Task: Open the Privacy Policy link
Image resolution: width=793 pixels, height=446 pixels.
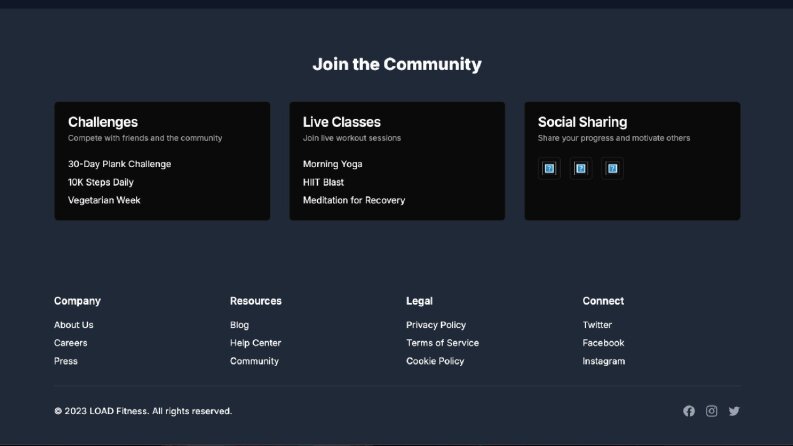Action: point(436,325)
